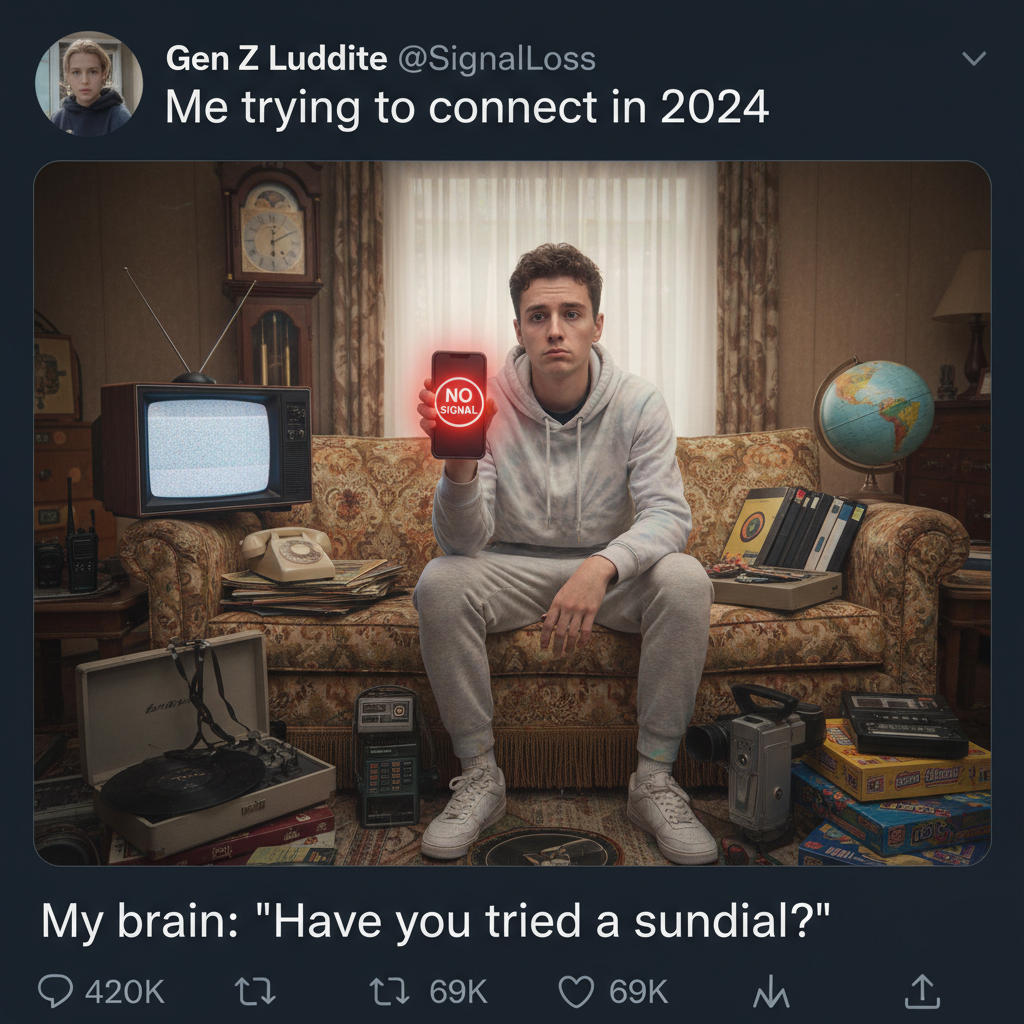Image resolution: width=1024 pixels, height=1024 pixels.
Task: Open the Gen Z Luddite profile avatar
Action: [x=89, y=84]
